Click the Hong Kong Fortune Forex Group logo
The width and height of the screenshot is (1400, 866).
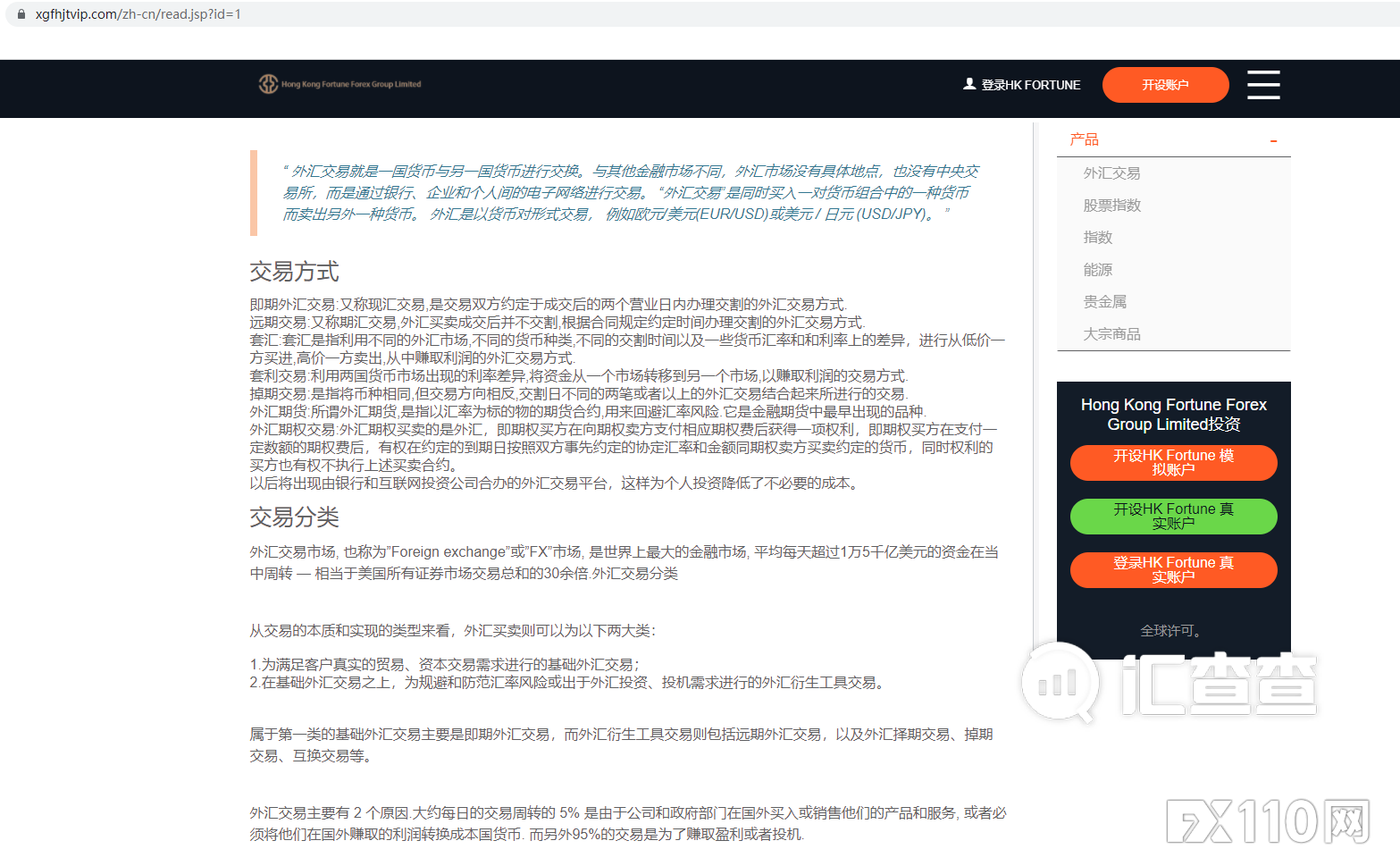(x=339, y=84)
